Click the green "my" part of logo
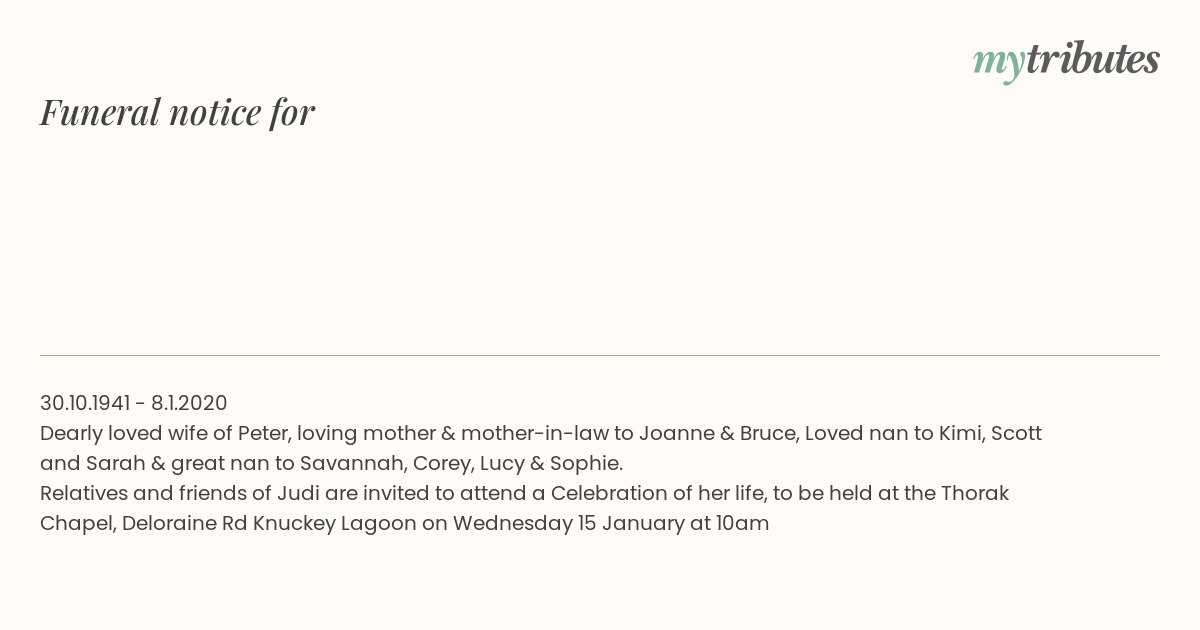The height and width of the screenshot is (630, 1200). coord(999,64)
